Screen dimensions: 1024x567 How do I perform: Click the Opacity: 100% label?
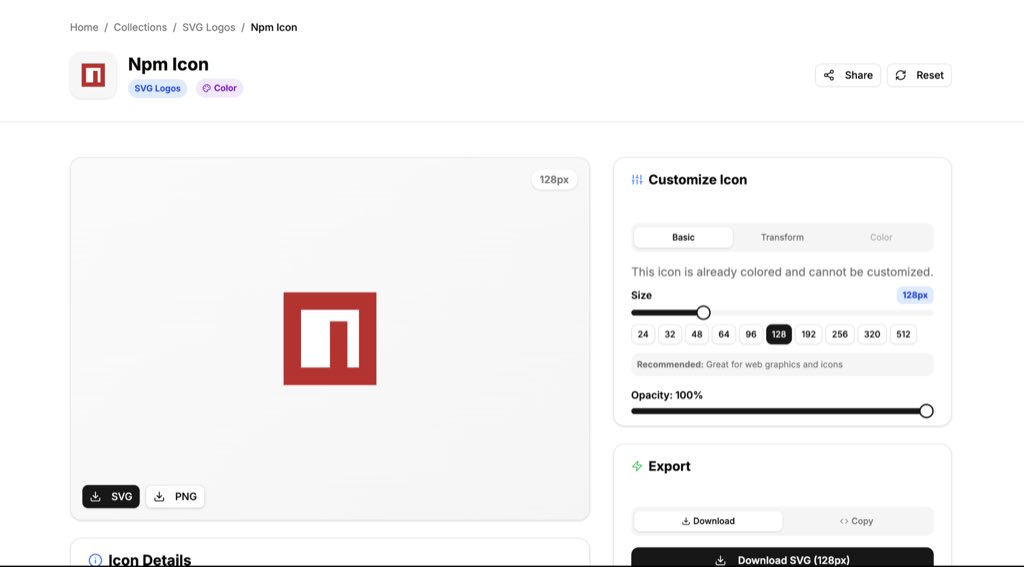point(667,395)
